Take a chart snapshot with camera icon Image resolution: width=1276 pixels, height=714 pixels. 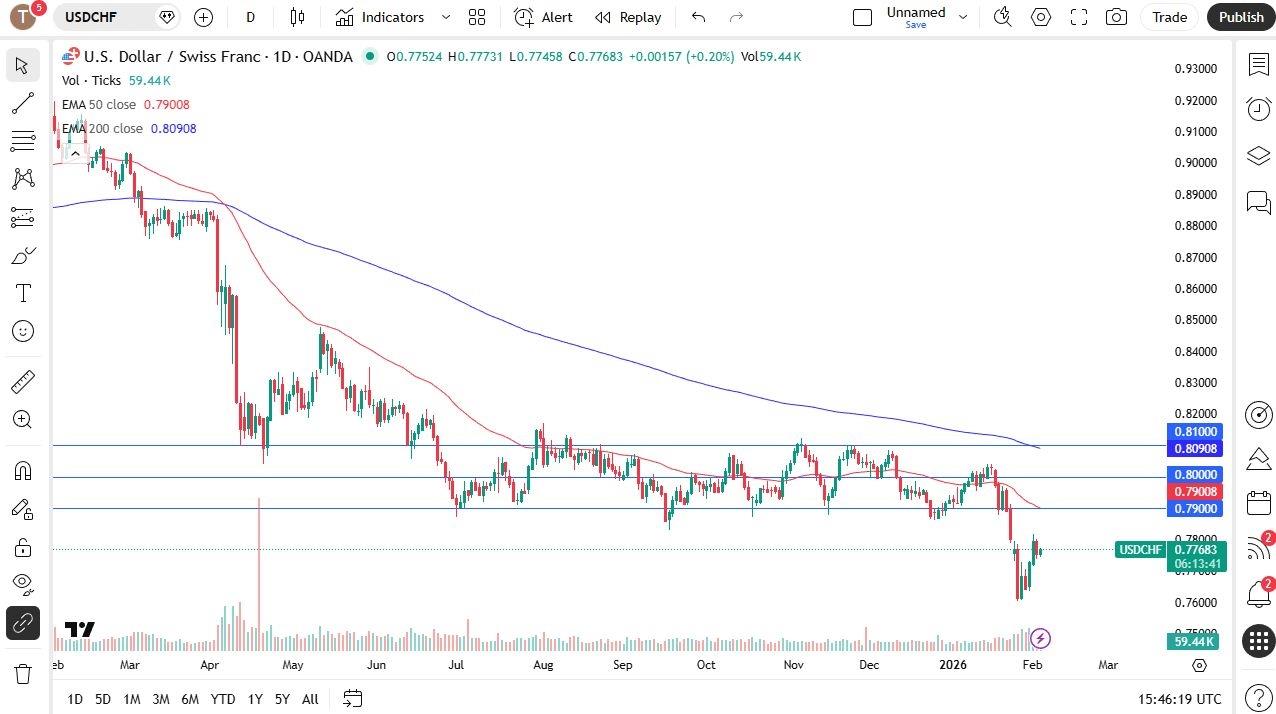(1116, 17)
